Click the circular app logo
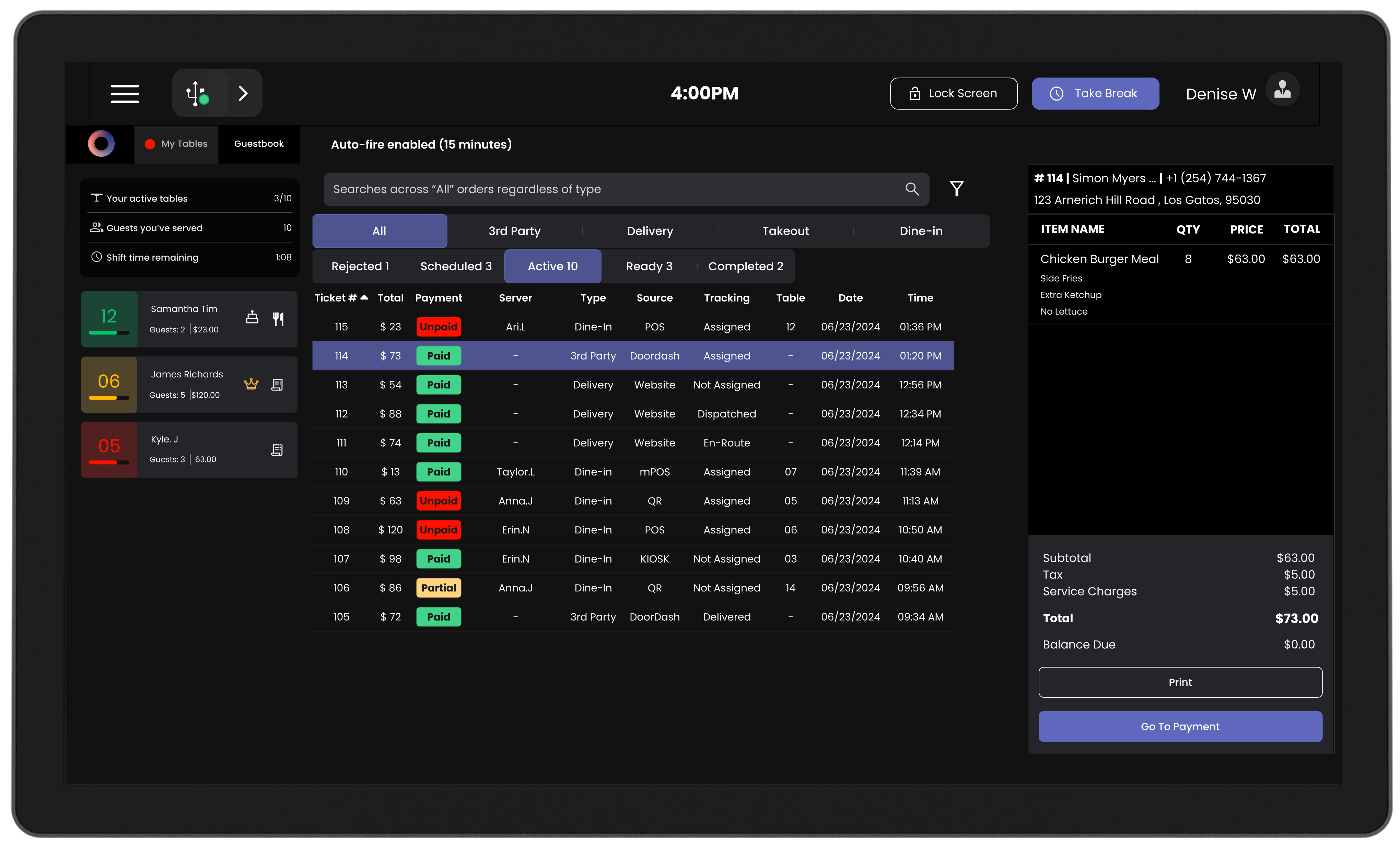Screen dimensions: 1400x847 point(101,144)
